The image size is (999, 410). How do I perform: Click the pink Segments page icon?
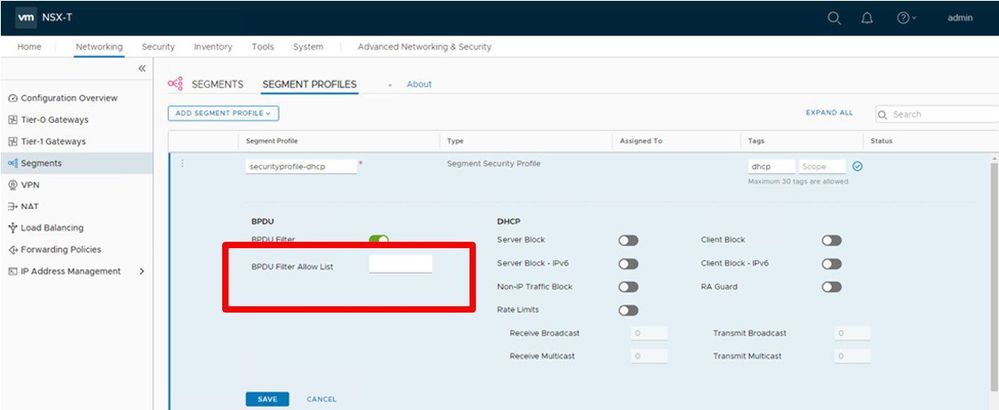(175, 84)
